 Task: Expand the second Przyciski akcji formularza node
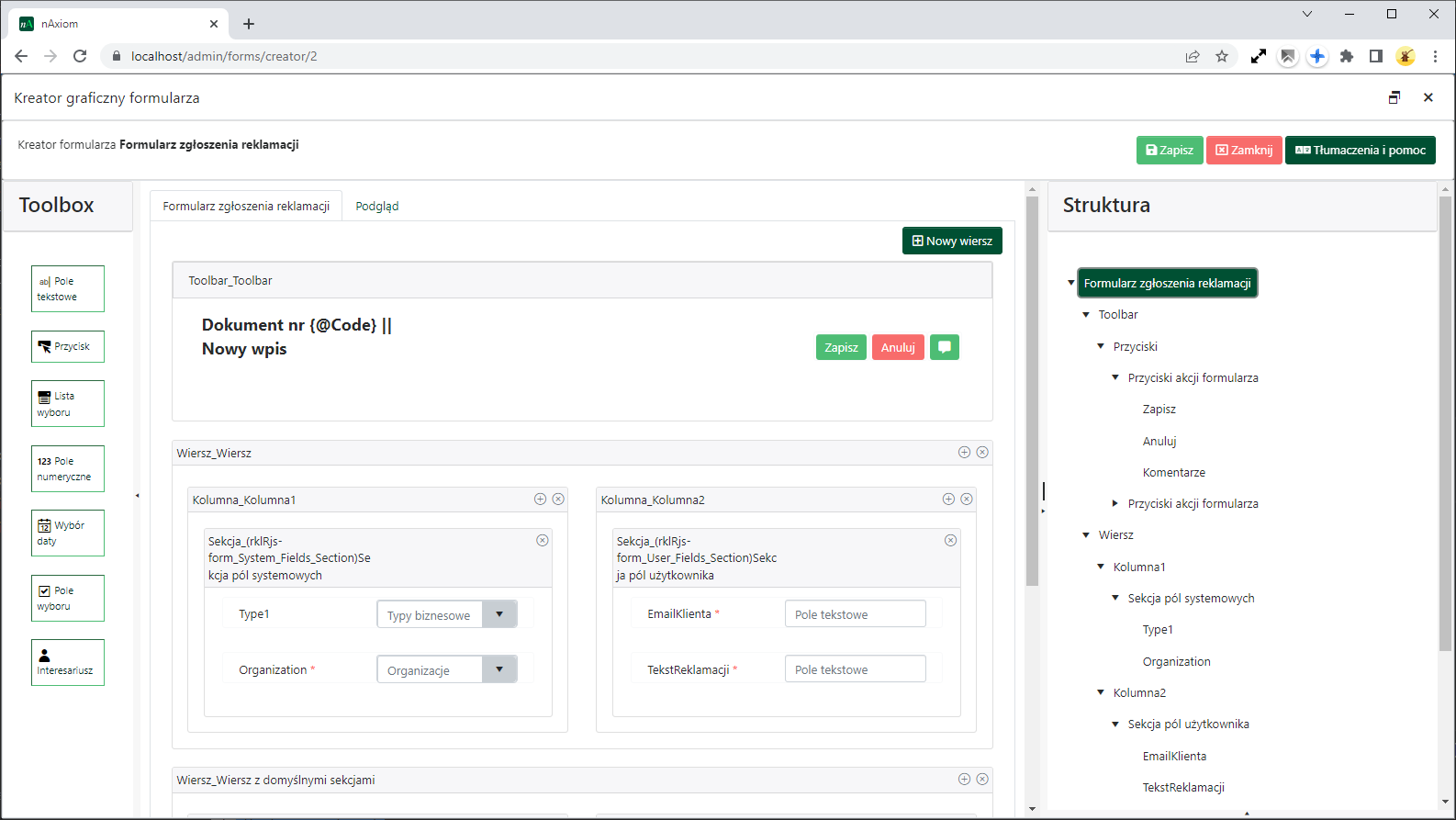click(1115, 503)
